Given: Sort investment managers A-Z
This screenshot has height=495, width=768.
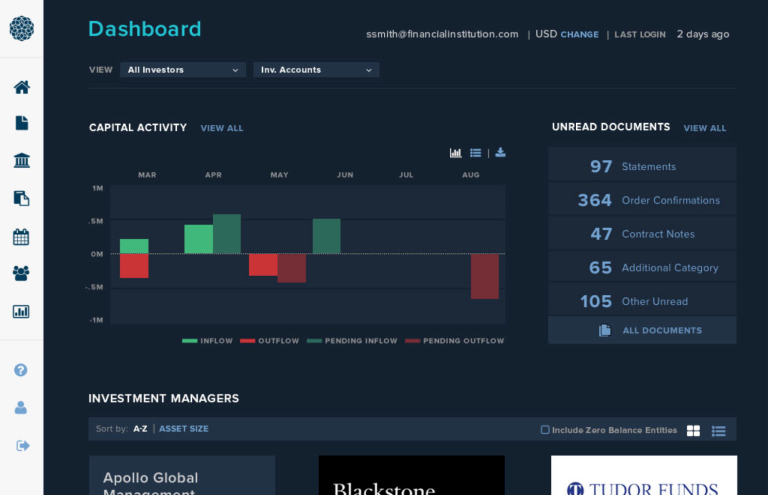Looking at the screenshot, I should click(140, 429).
